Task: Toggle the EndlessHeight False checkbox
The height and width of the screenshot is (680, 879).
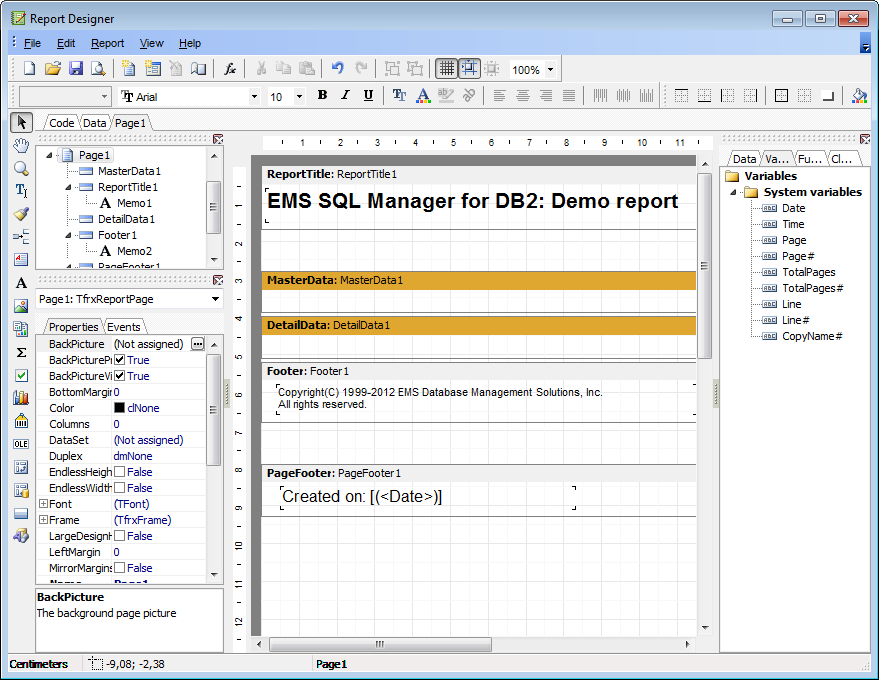Action: click(119, 472)
